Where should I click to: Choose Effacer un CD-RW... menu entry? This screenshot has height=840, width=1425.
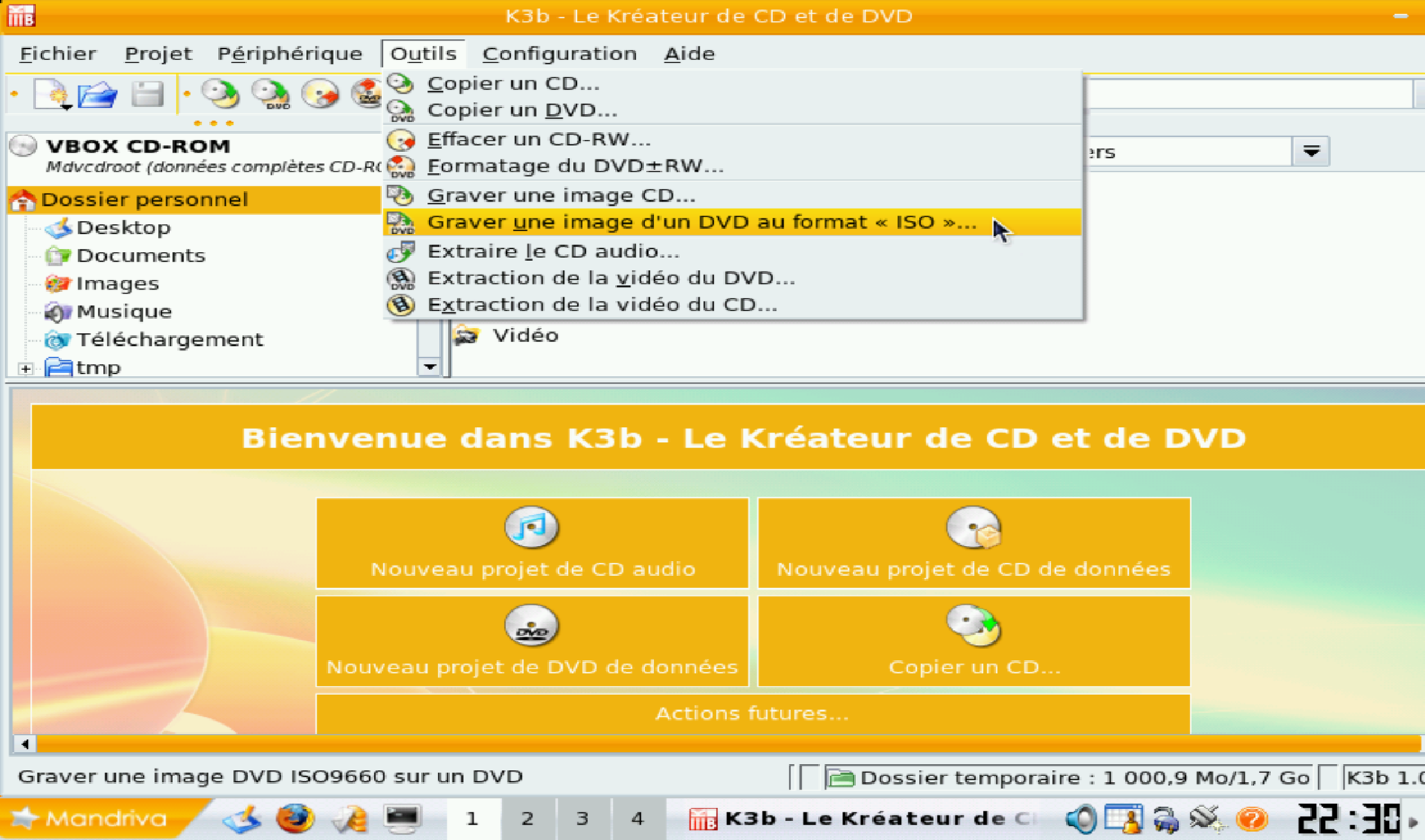[732, 139]
